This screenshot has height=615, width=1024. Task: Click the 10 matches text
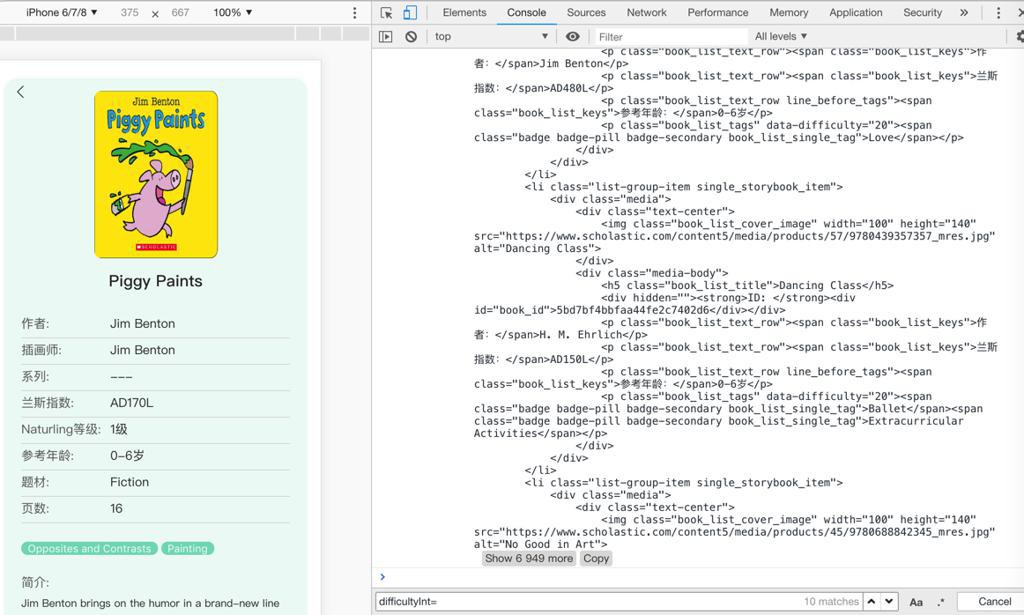click(831, 601)
